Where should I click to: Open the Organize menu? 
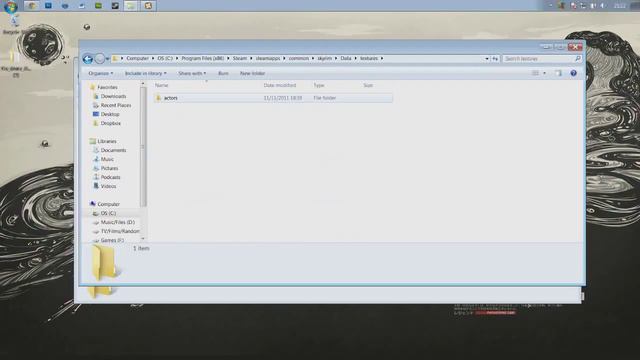pos(100,73)
